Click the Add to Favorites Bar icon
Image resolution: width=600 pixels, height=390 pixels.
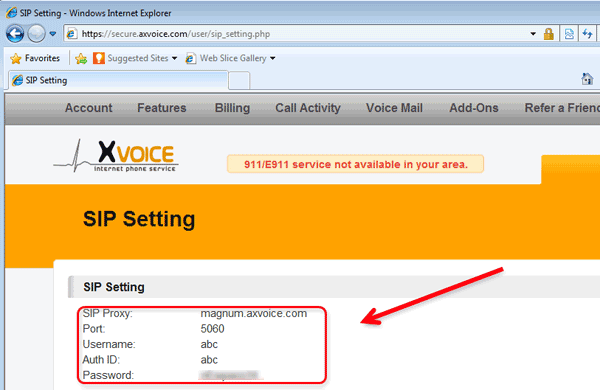coord(81,59)
